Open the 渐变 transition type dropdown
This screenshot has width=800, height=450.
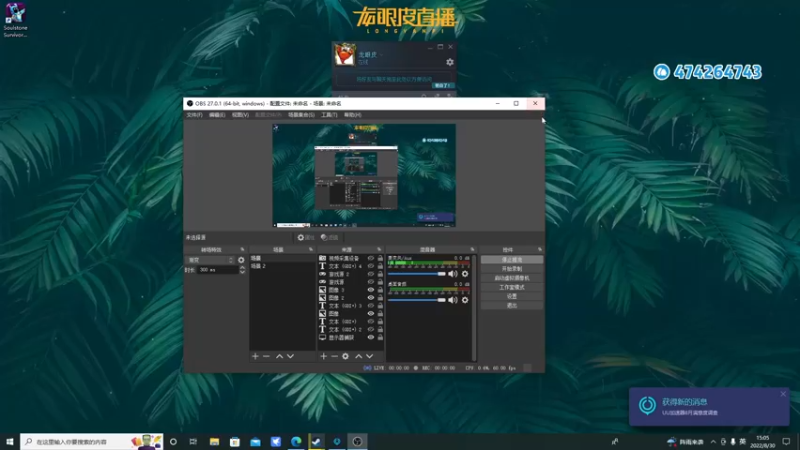pos(210,260)
